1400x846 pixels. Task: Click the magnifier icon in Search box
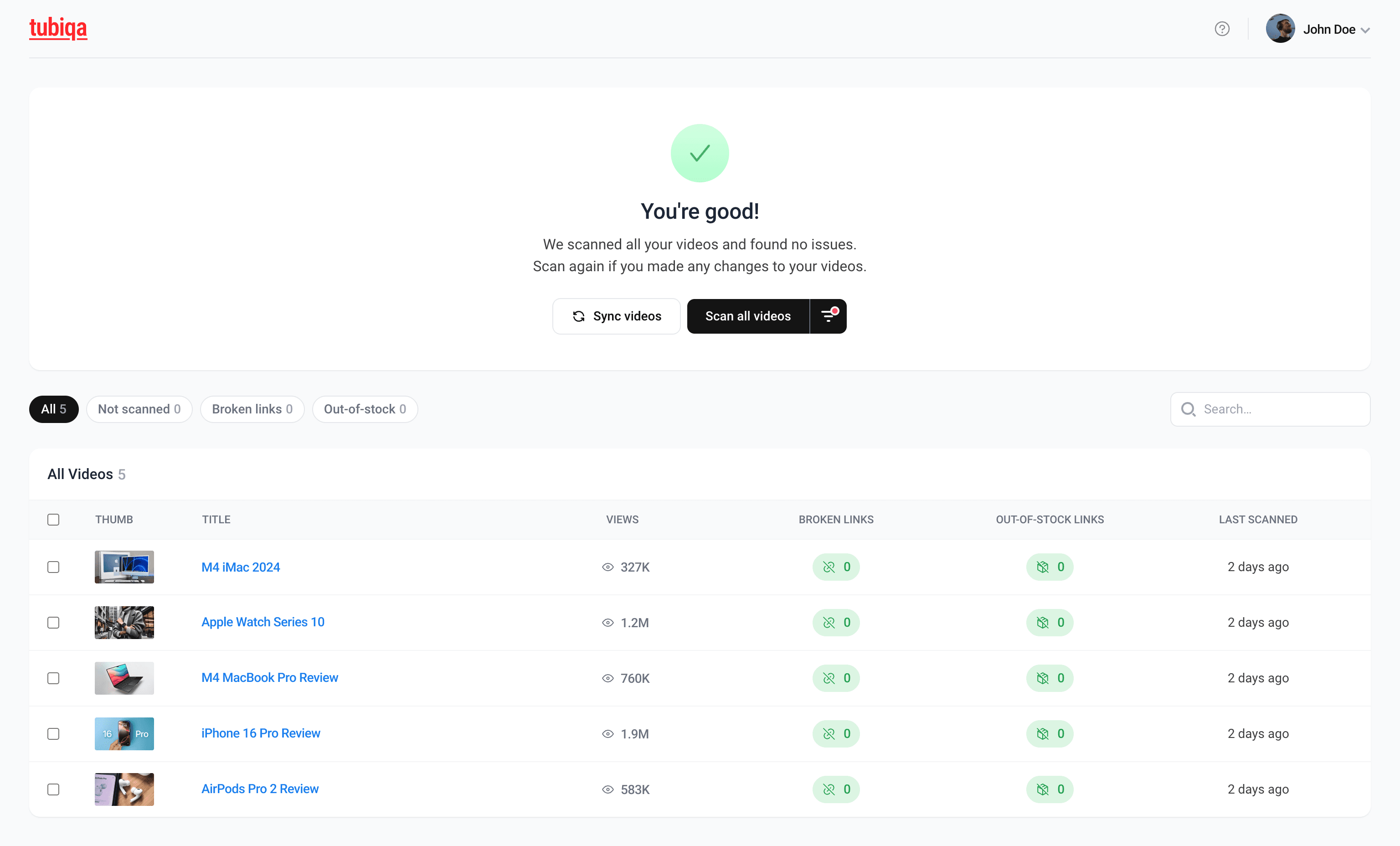[1188, 409]
